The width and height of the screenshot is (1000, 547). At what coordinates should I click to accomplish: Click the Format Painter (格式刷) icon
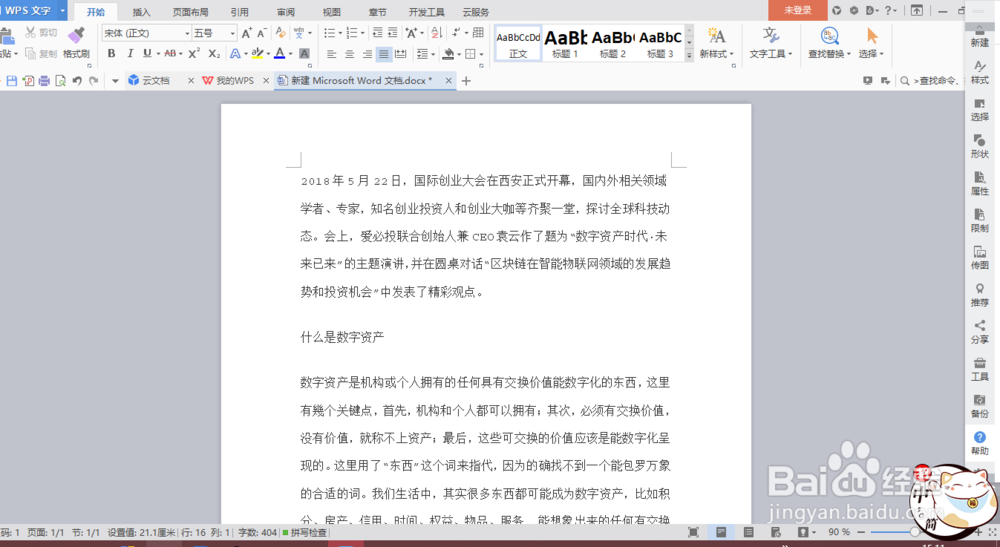(x=76, y=34)
